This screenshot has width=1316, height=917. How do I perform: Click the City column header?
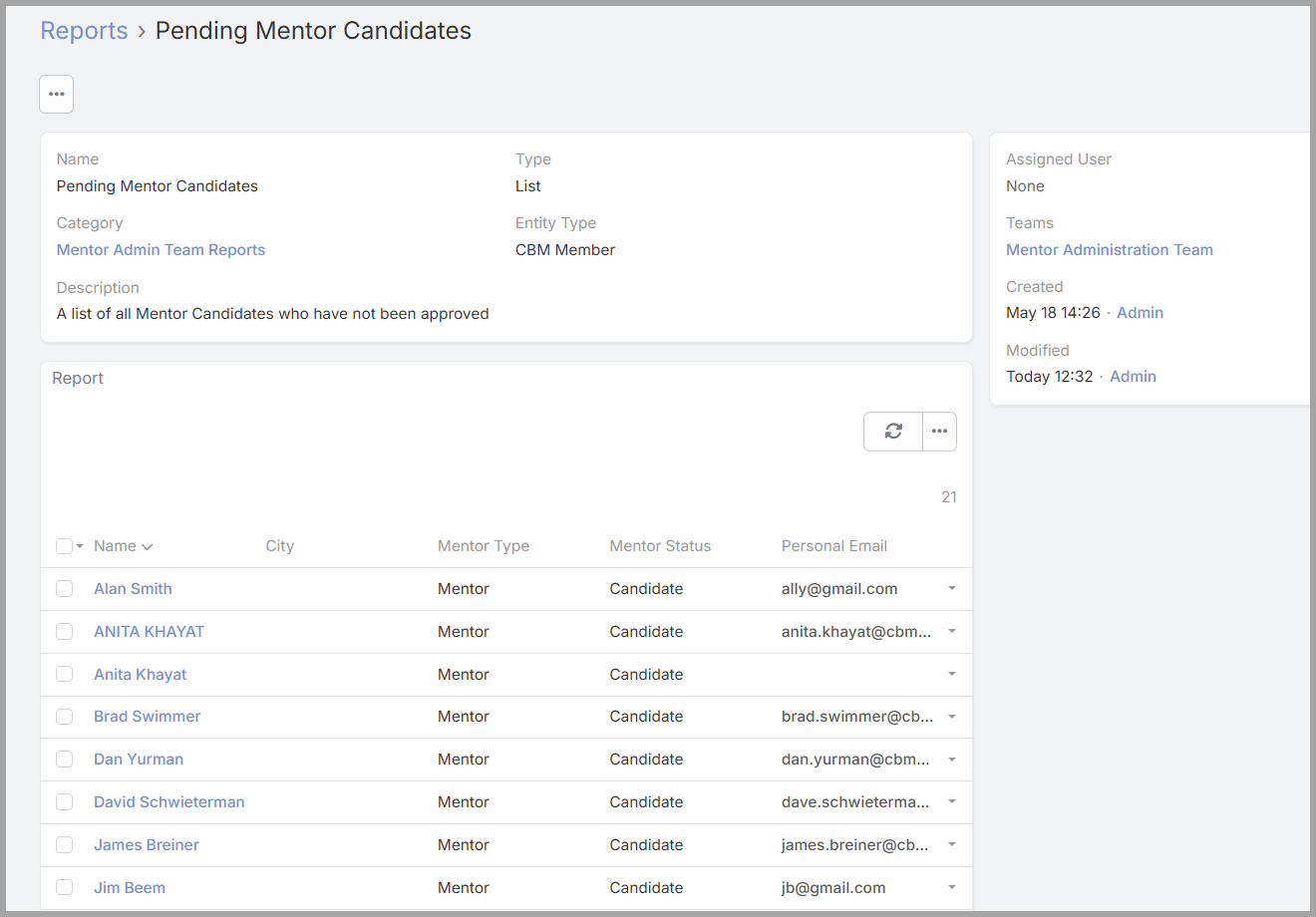(x=280, y=546)
